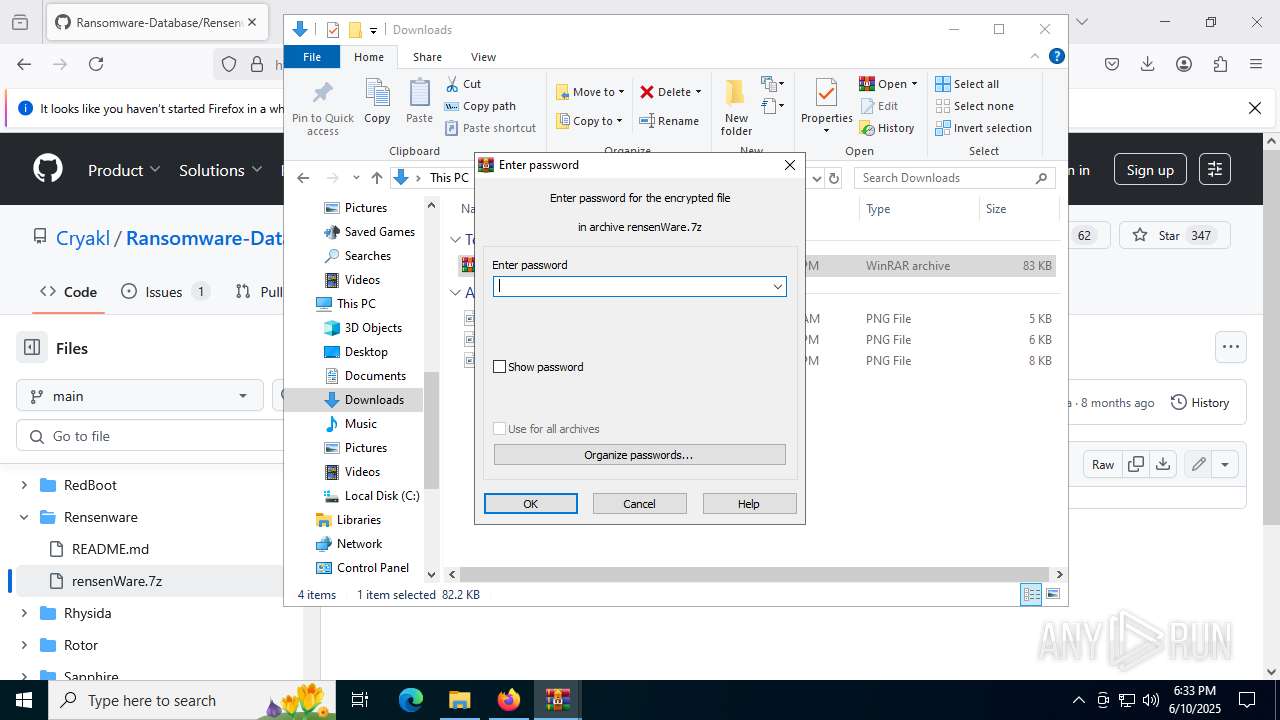The height and width of the screenshot is (720, 1280).
Task: Open the Windows Start menu
Action: (24, 700)
